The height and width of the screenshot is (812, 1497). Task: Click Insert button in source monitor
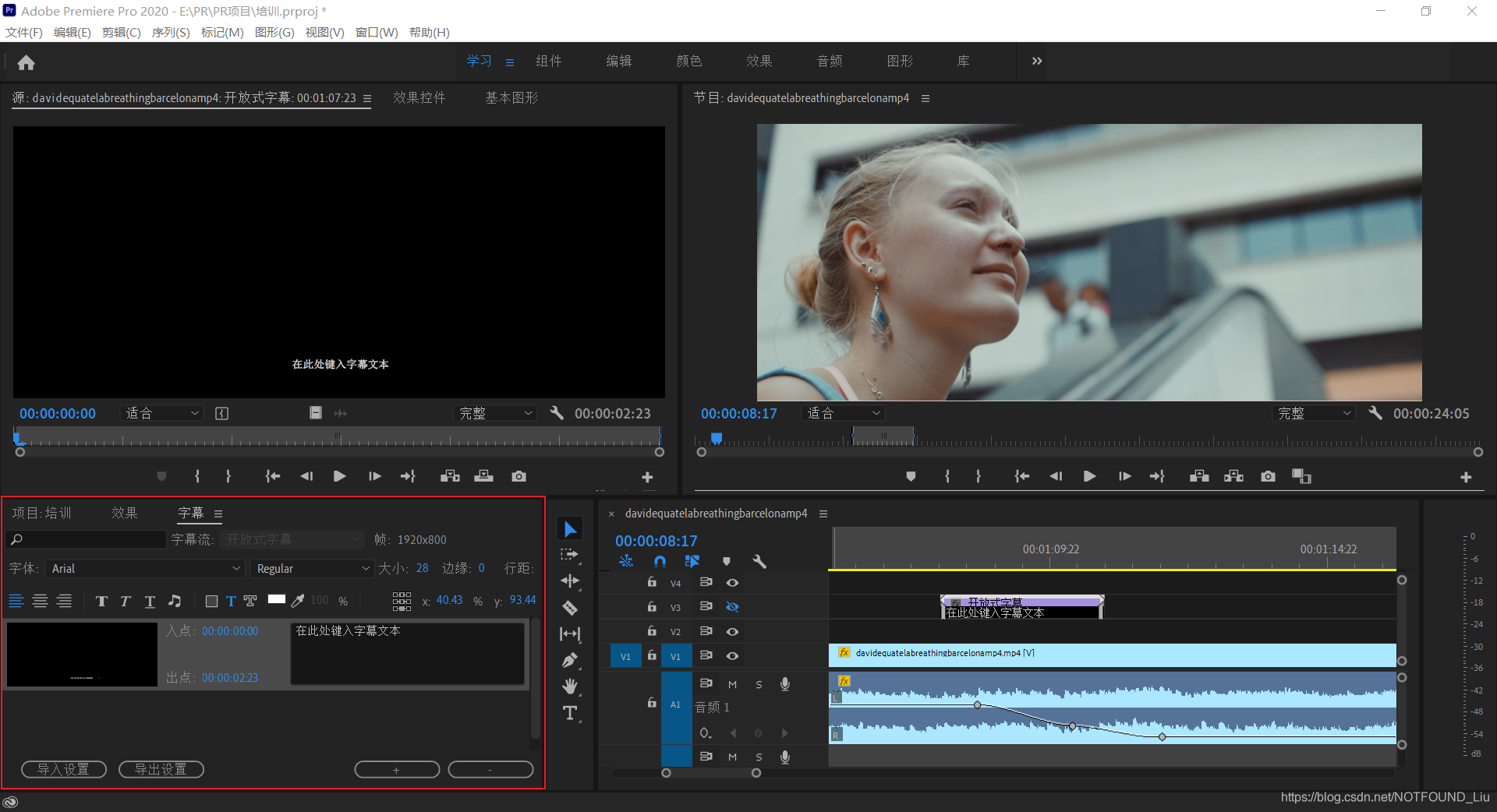pyautogui.click(x=450, y=476)
